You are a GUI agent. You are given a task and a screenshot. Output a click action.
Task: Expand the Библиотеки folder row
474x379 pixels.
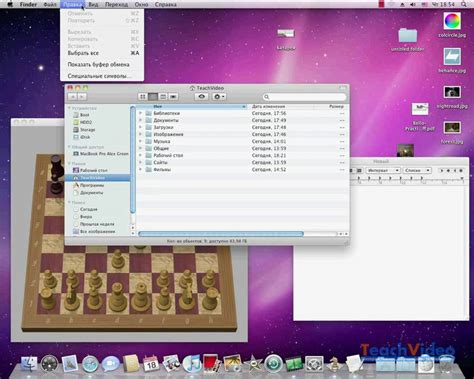[x=140, y=113]
